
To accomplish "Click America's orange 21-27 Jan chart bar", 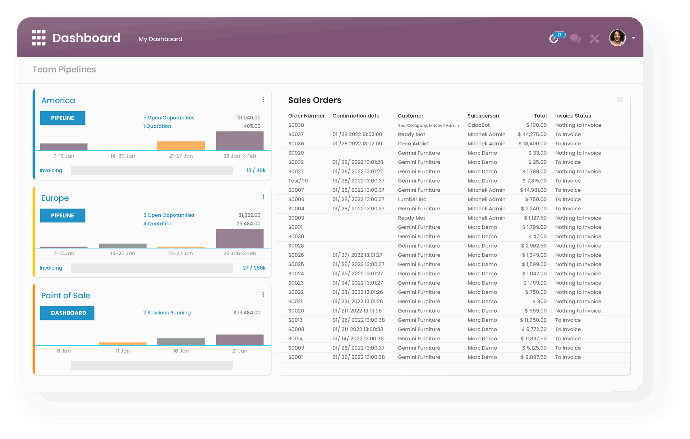I will [181, 146].
